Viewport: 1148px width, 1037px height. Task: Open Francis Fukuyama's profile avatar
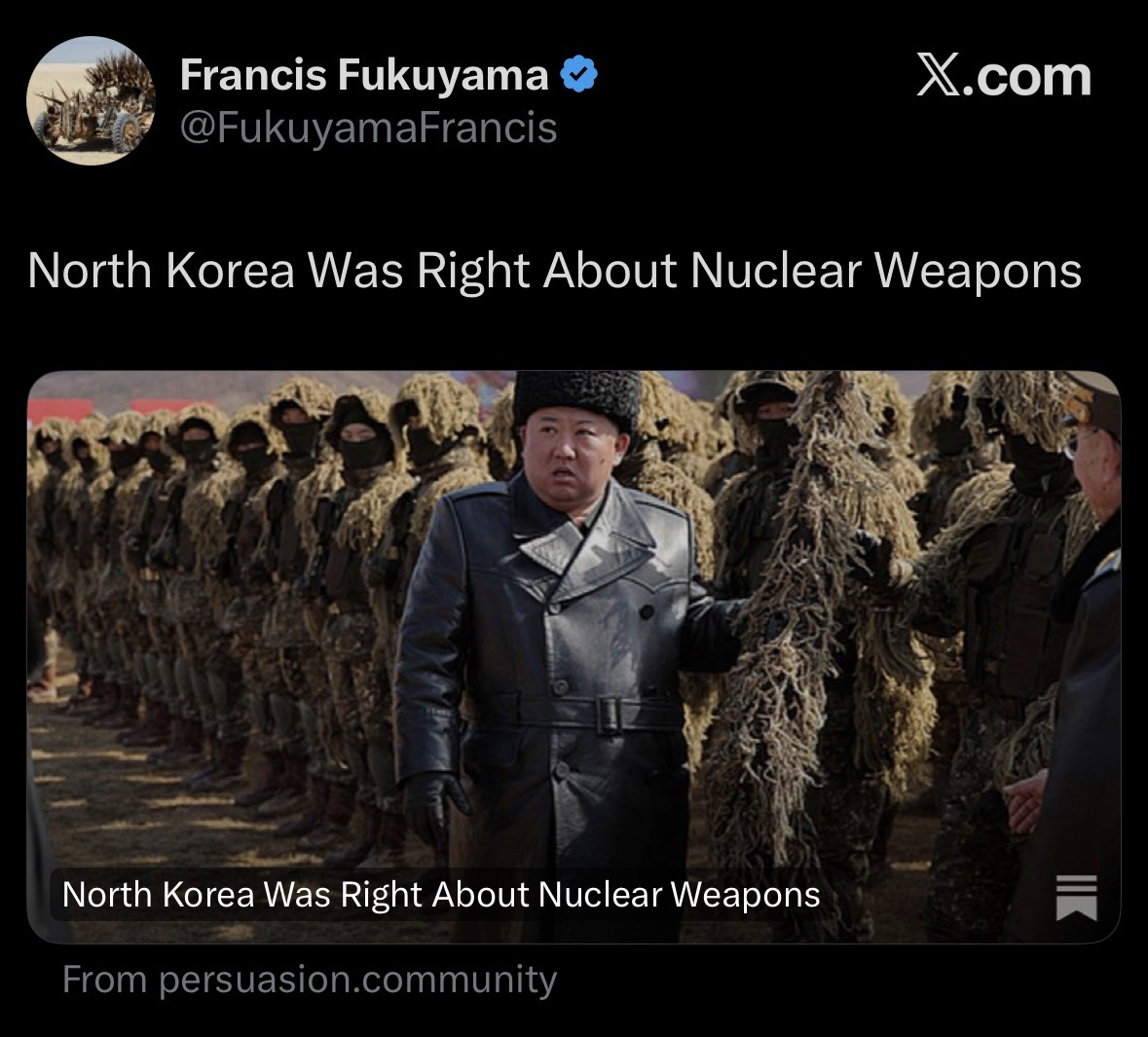(x=91, y=100)
